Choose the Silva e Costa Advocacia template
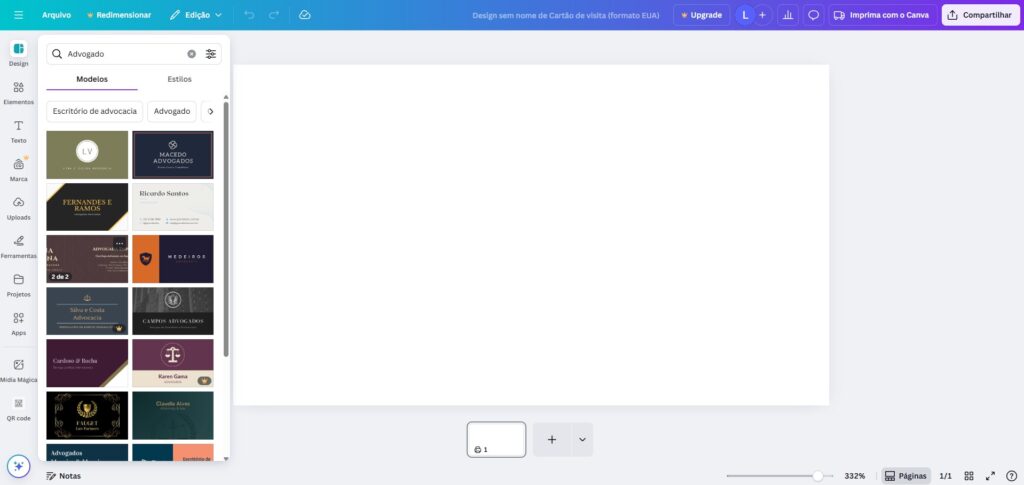The height and width of the screenshot is (485, 1024). 87,311
